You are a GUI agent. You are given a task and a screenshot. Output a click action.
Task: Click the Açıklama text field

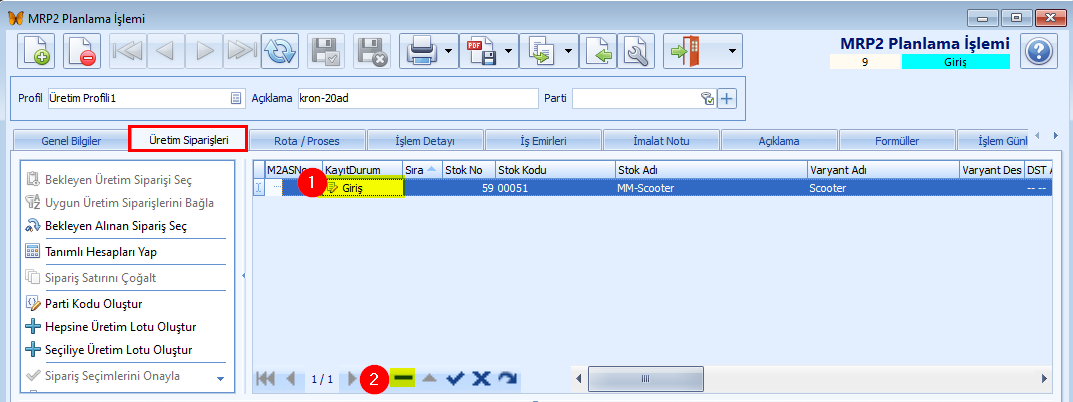[418, 99]
